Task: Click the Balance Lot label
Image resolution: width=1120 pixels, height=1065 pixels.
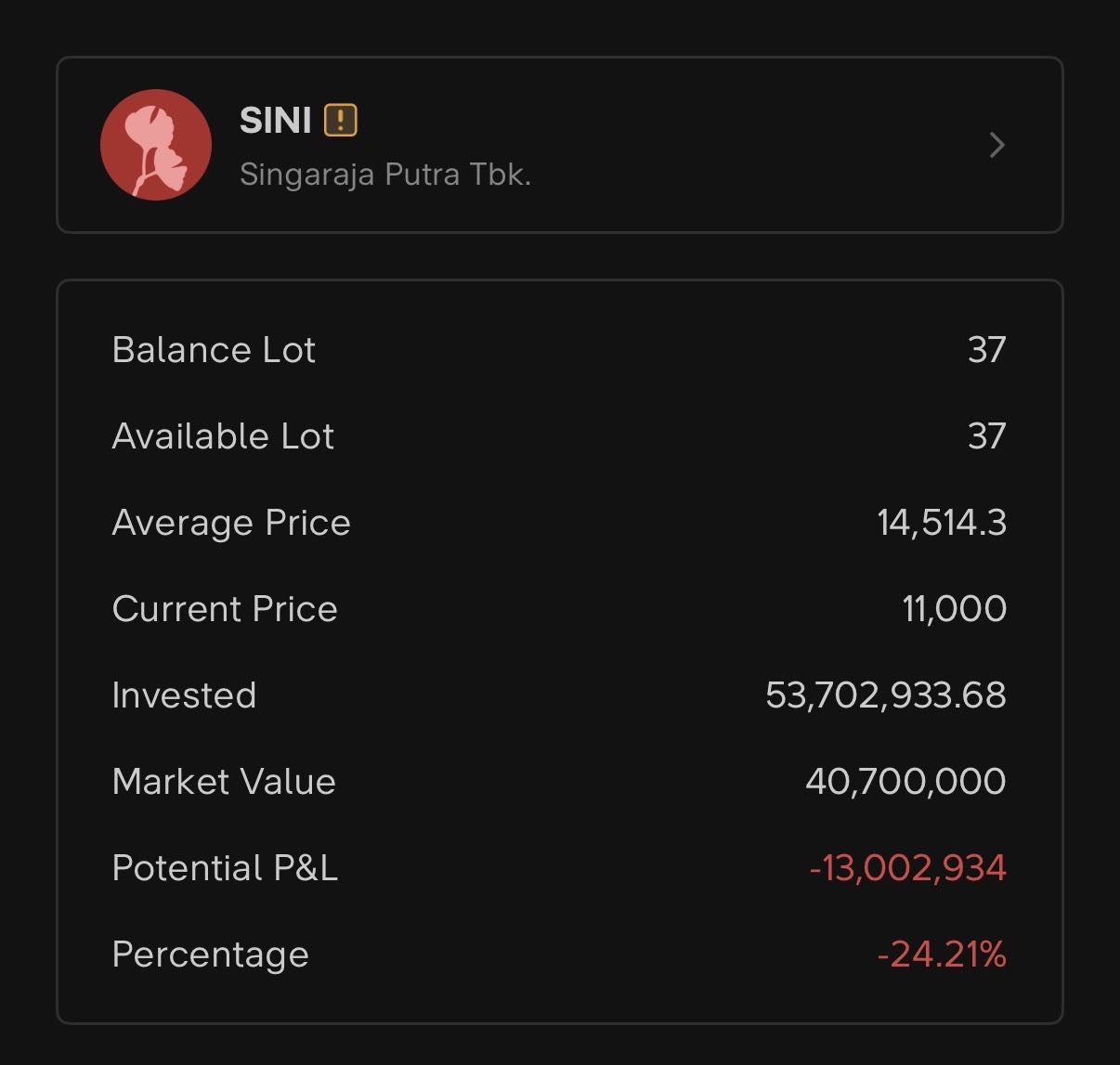Action: coord(214,350)
